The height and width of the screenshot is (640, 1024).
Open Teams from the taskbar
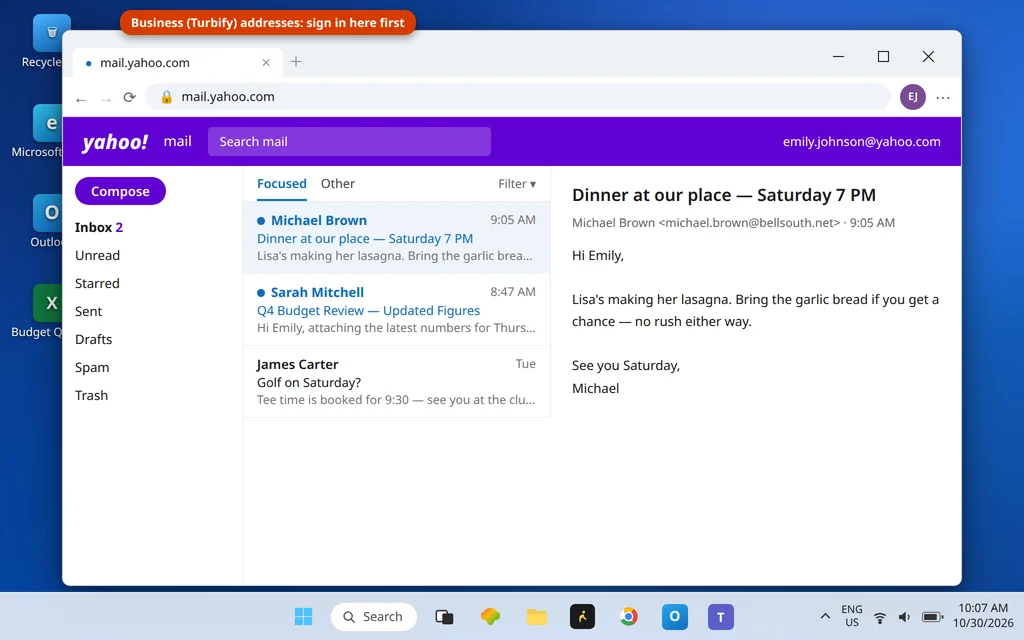coord(720,616)
